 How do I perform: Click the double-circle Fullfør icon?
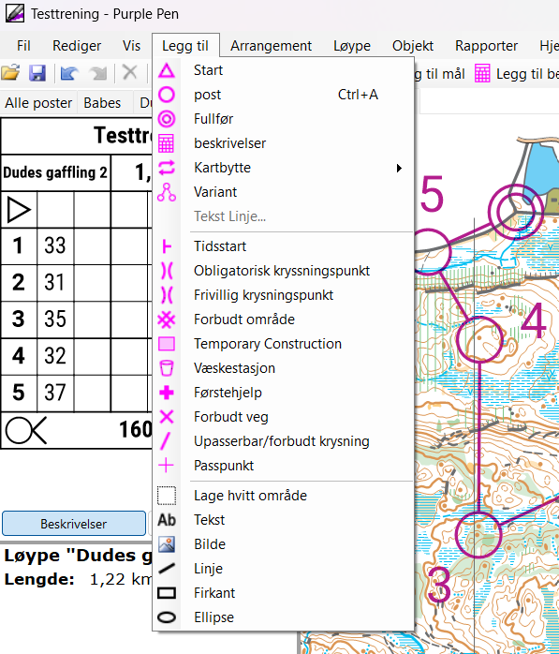[166, 119]
